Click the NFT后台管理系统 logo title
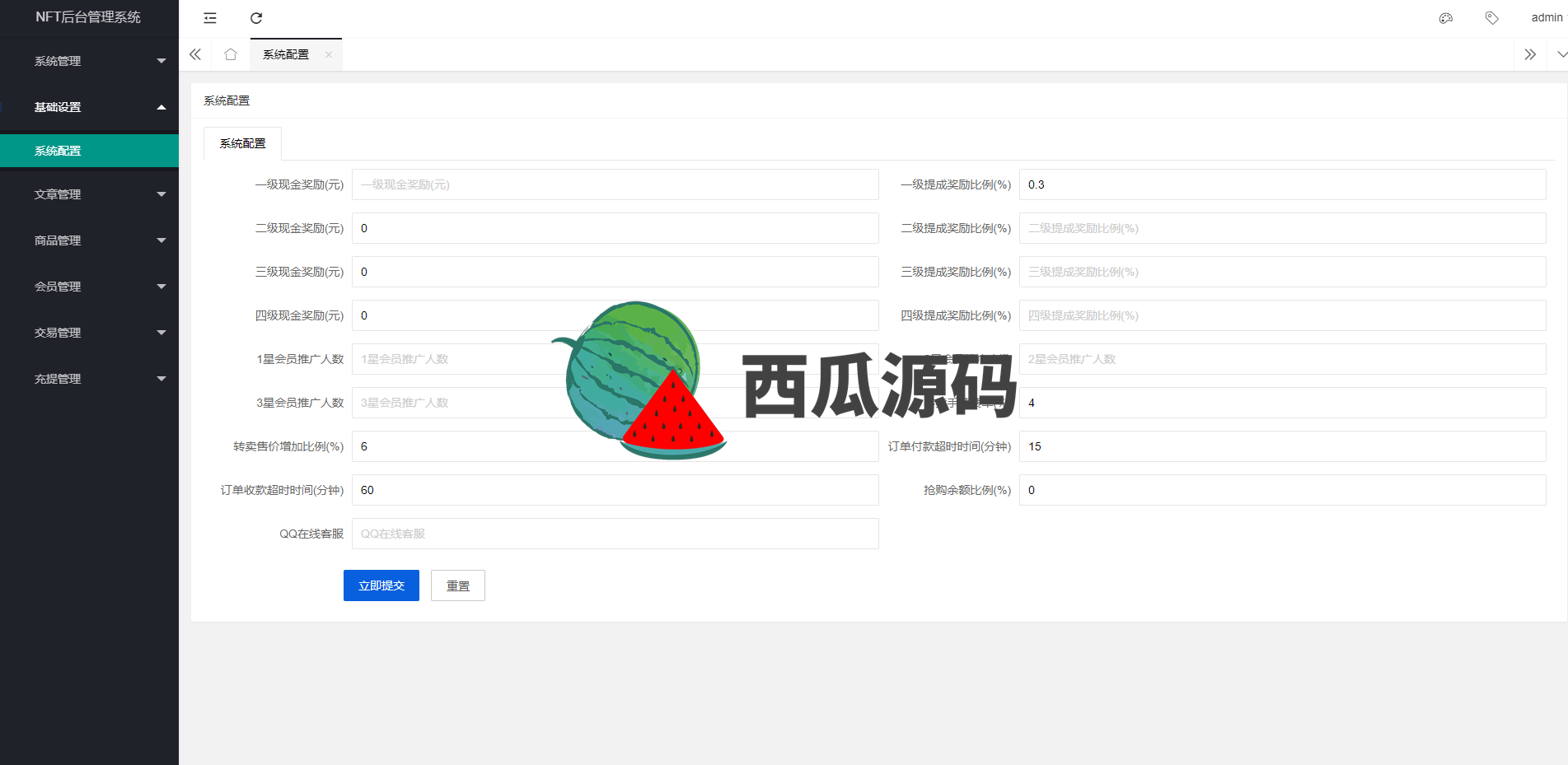 click(x=88, y=17)
